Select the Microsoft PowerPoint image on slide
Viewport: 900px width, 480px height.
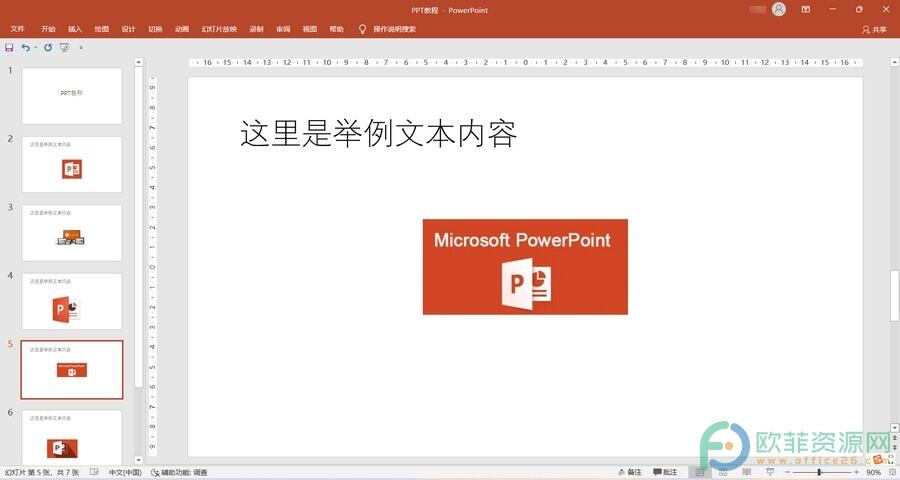click(525, 266)
